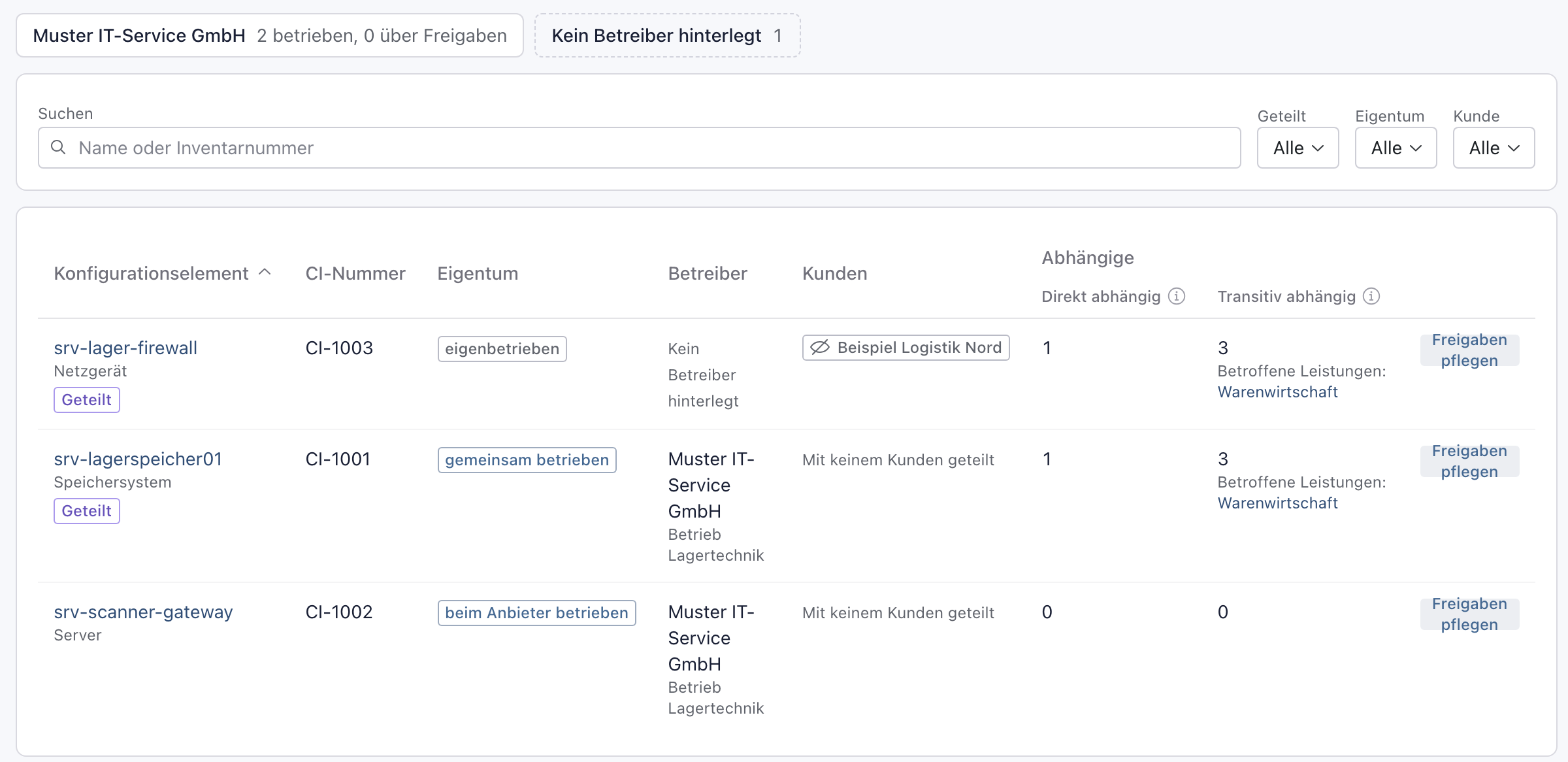Screen dimensions: 1568x762
Task: Click Geteilt badge under srv-lager-firewall
Action: tap(87, 399)
